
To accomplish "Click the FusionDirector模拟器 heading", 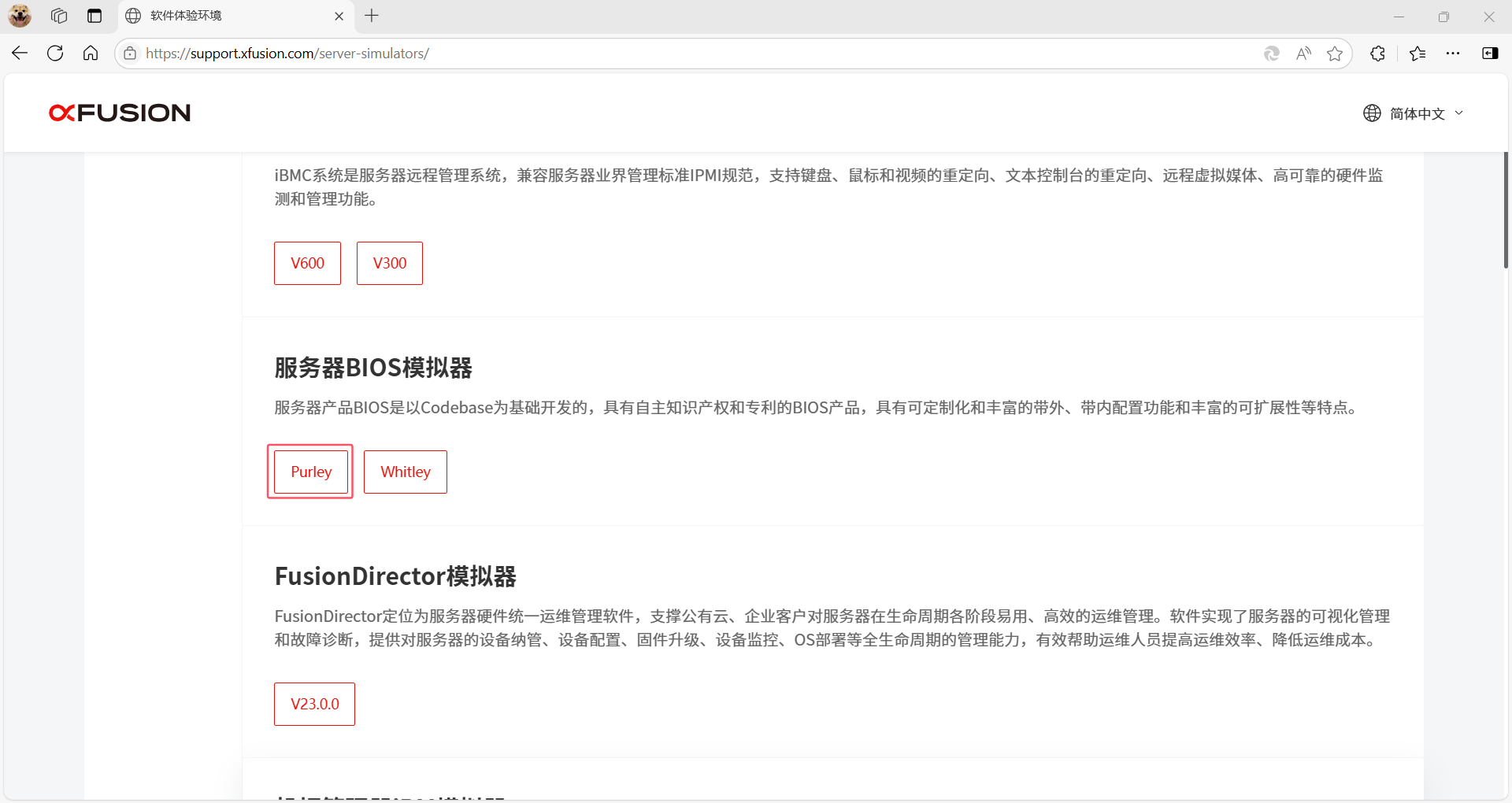I will [x=395, y=576].
